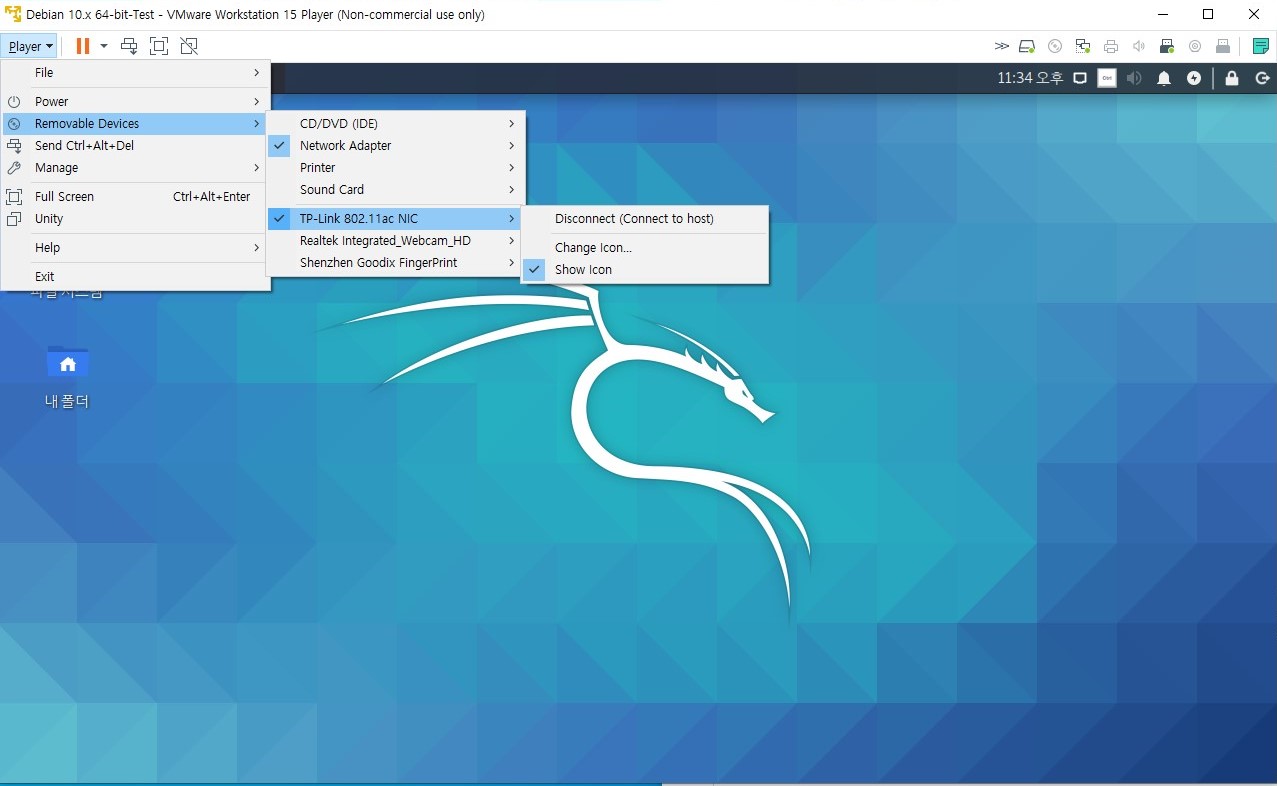1277x786 pixels.
Task: Click the connected TP-Link USB device icon
Action: point(1167,46)
